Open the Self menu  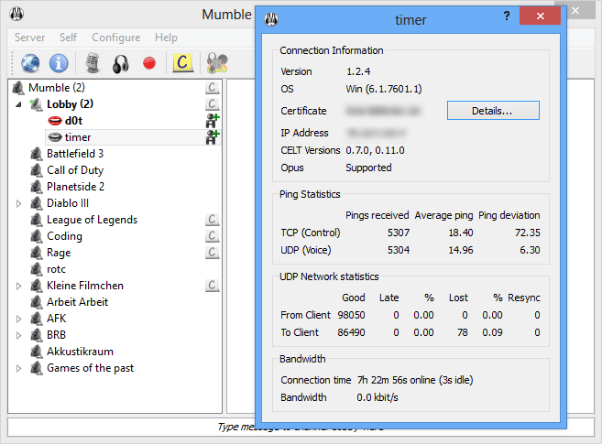point(68,37)
